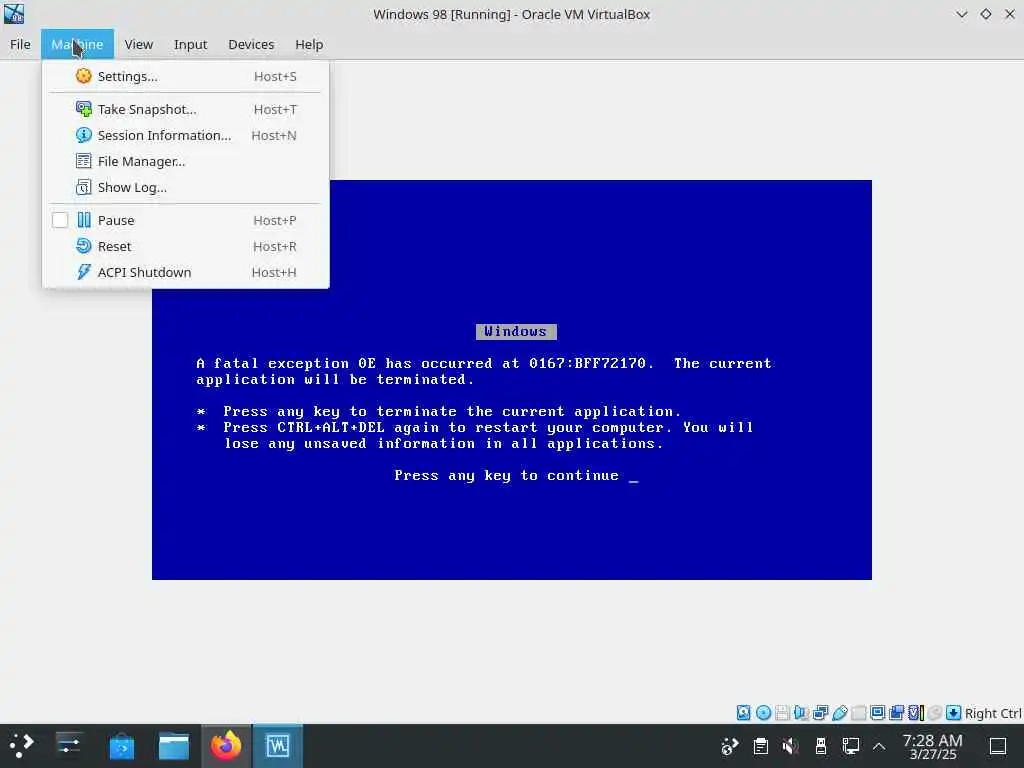Click the network adapters status icon
Image resolution: width=1024 pixels, height=768 pixels.
[x=820, y=712]
